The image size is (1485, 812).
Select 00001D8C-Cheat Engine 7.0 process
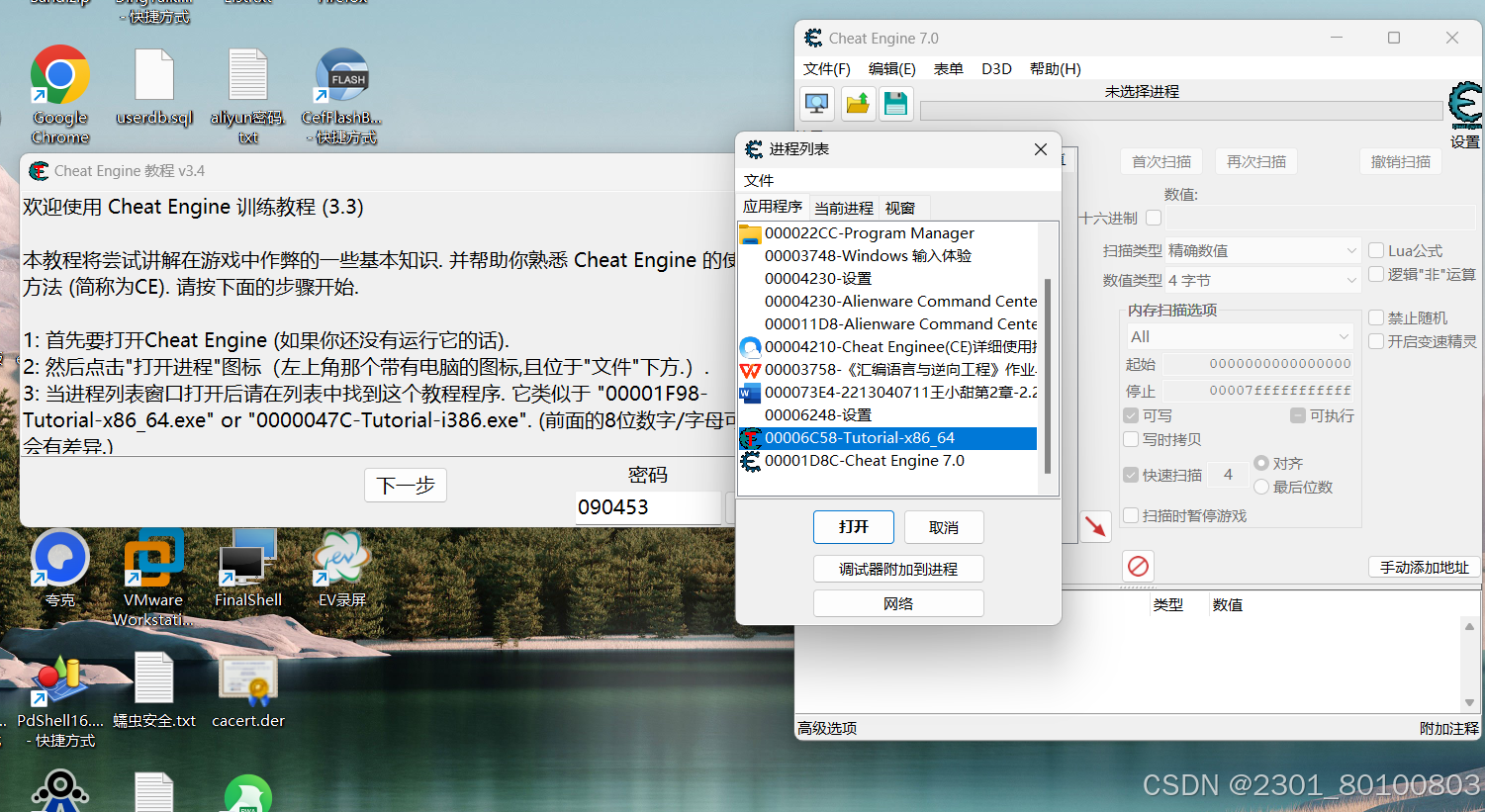click(x=887, y=461)
